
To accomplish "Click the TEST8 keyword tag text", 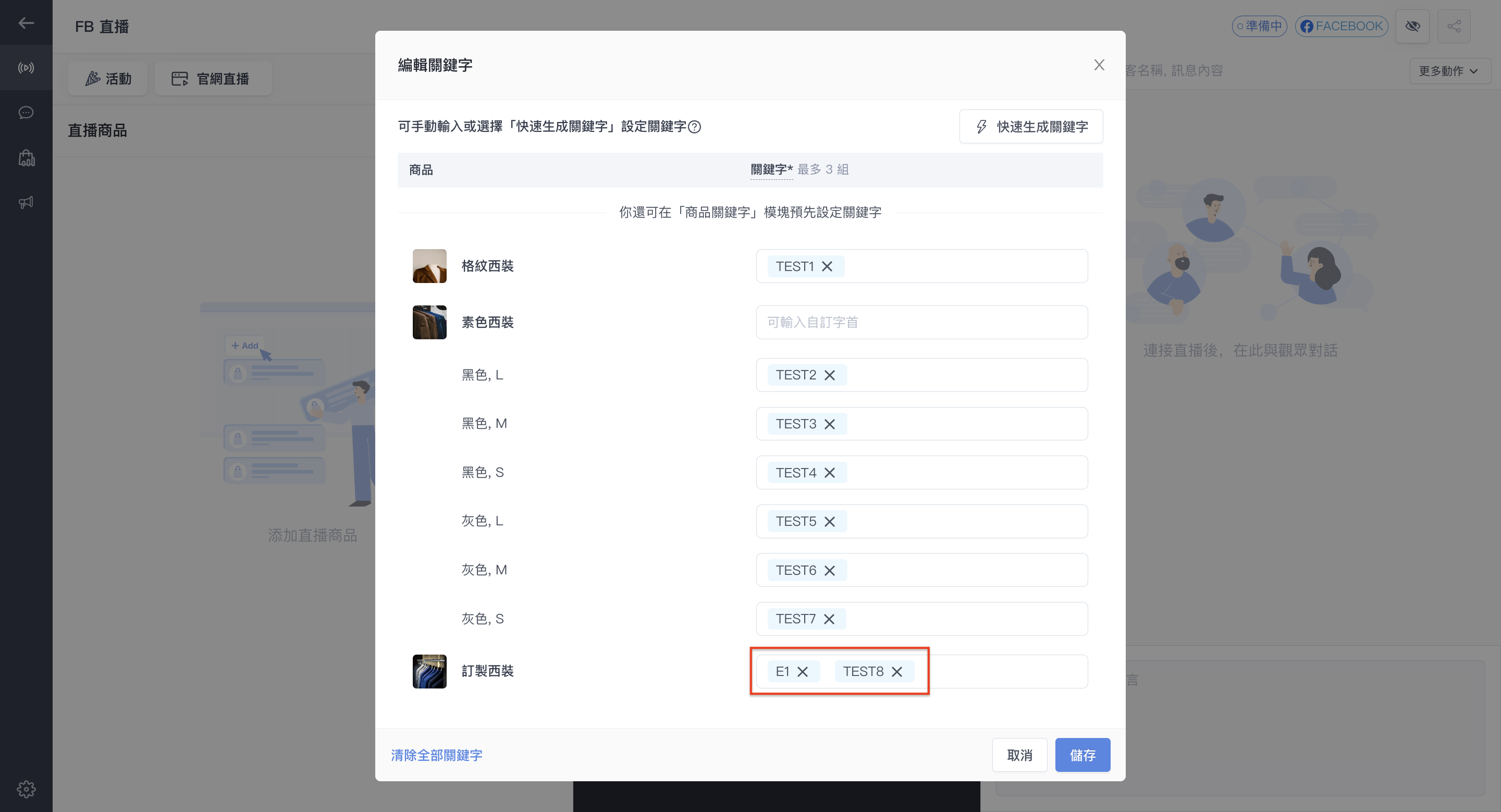I will [x=863, y=672].
